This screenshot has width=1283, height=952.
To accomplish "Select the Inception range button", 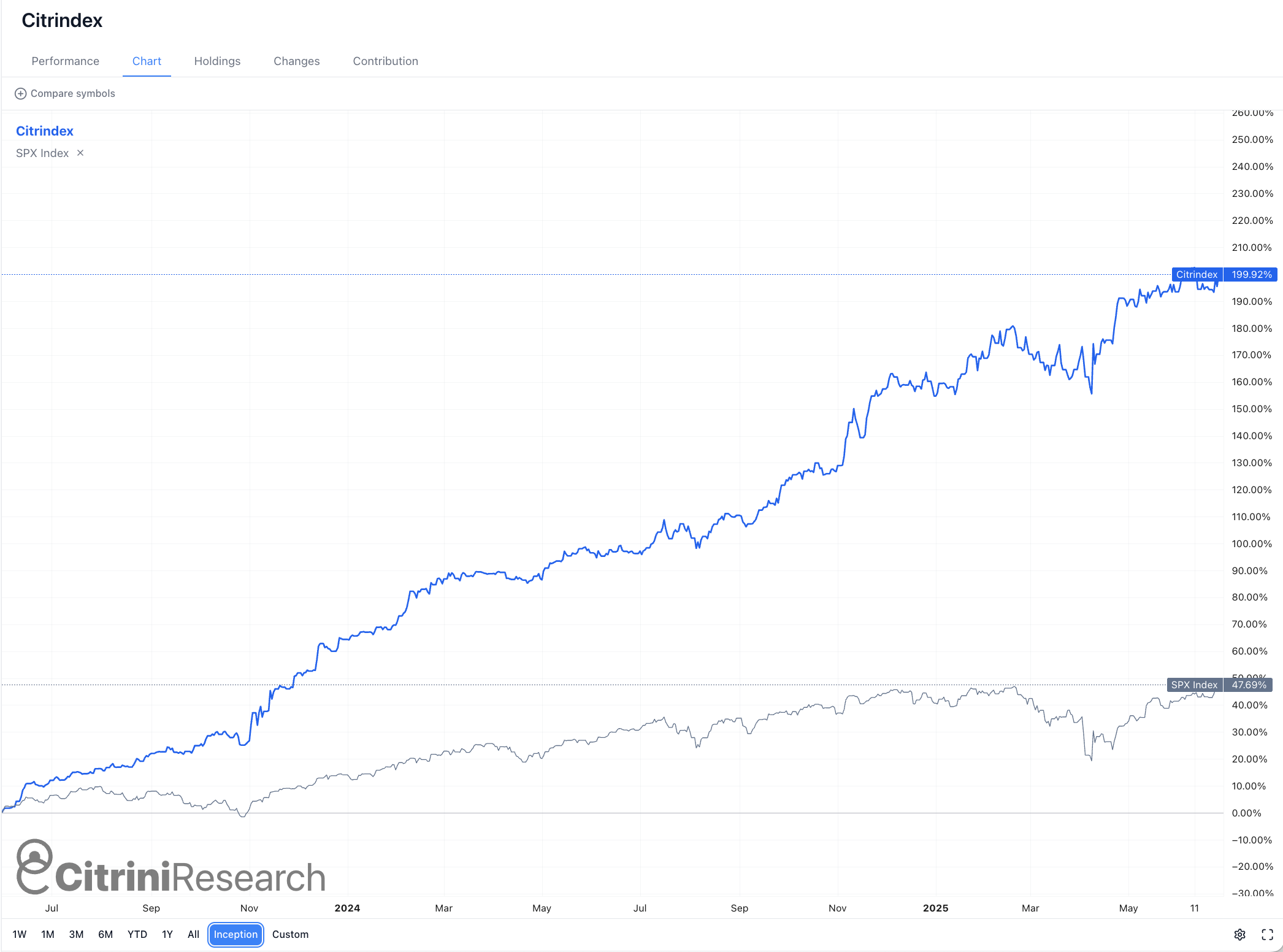I will (236, 935).
